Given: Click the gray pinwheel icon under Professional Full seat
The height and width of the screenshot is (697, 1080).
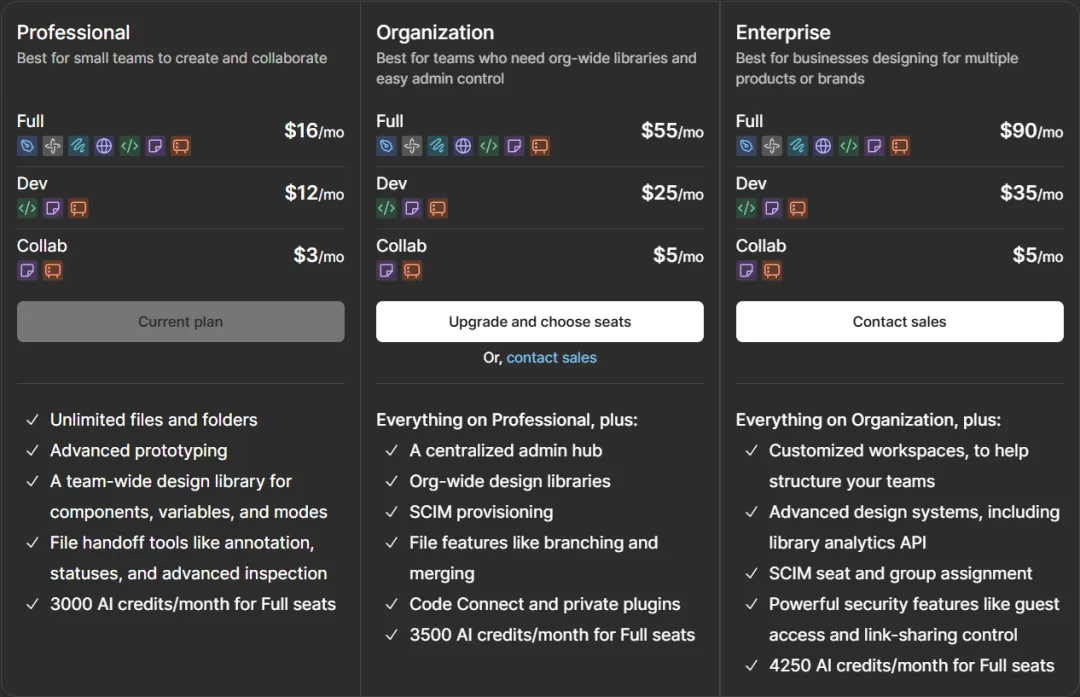Looking at the screenshot, I should coord(52,146).
